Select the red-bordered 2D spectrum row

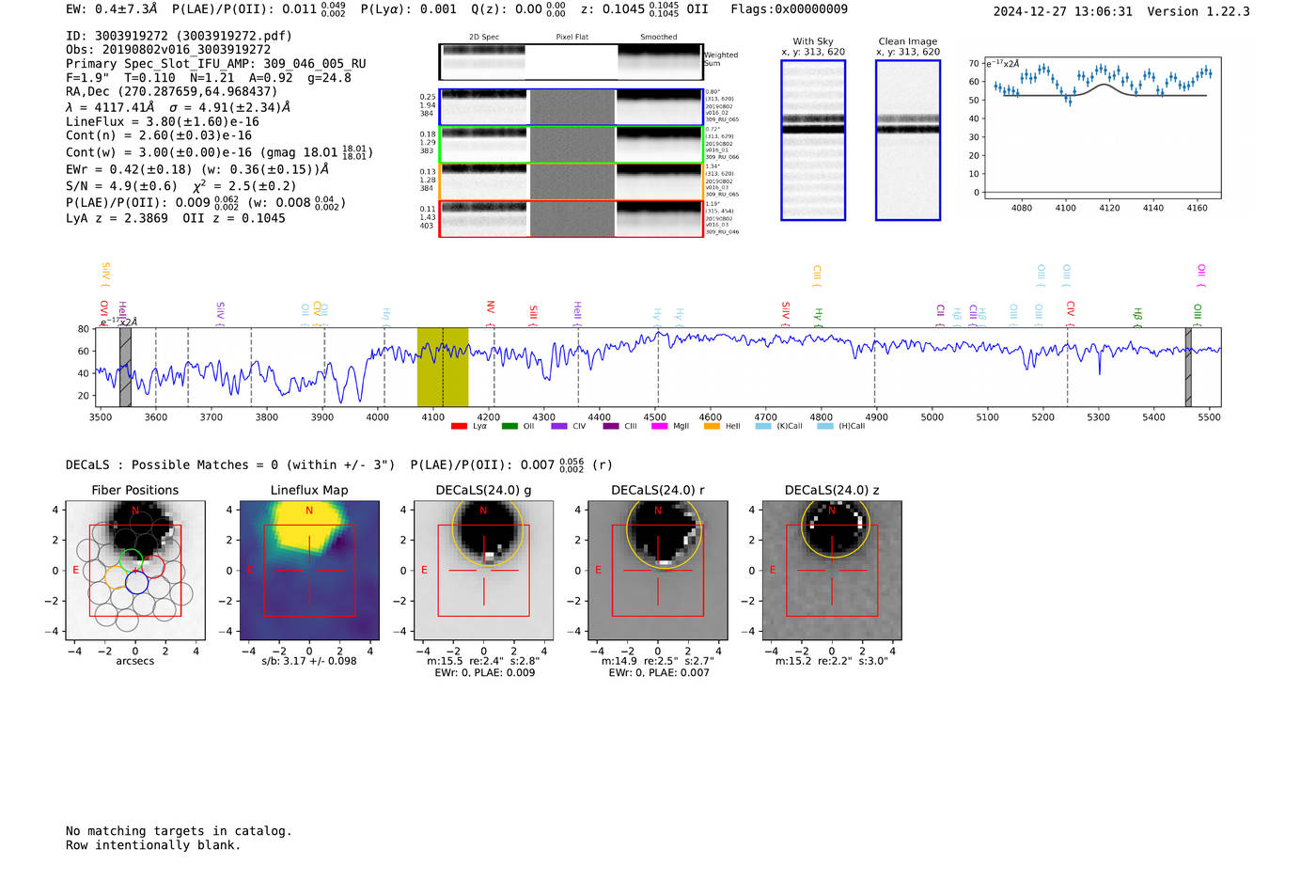[571, 219]
